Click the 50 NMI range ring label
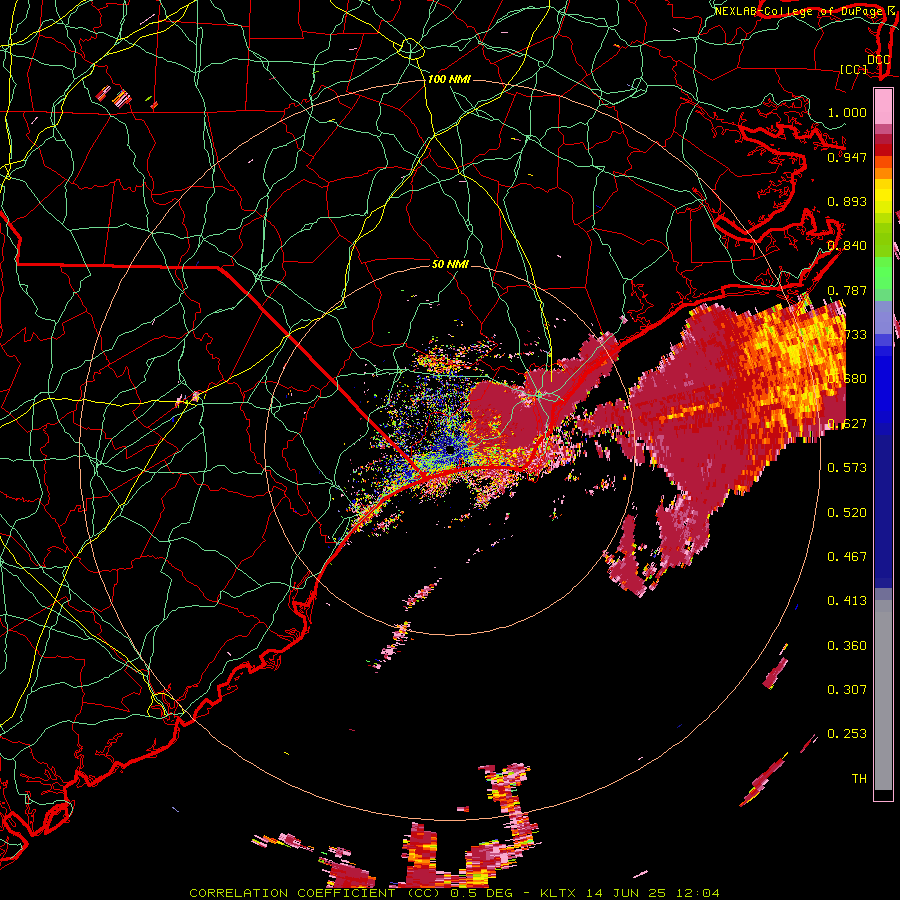The width and height of the screenshot is (900, 900). click(x=450, y=264)
